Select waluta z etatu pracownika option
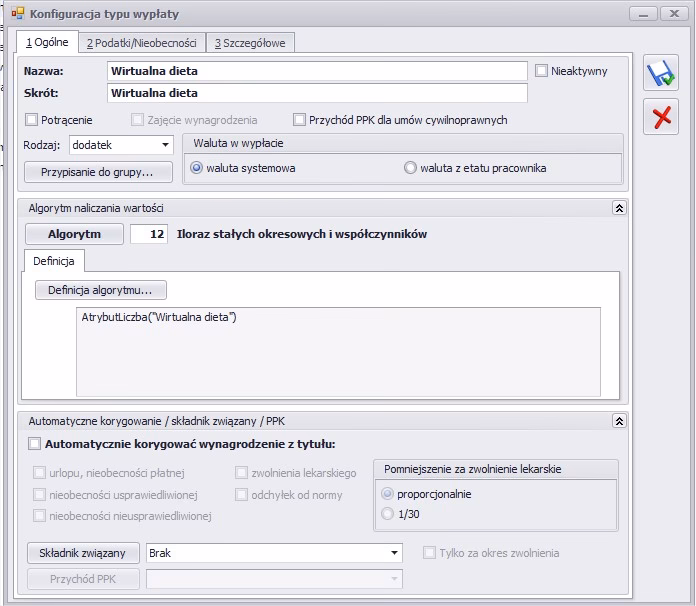This screenshot has height=606, width=696. coord(410,168)
